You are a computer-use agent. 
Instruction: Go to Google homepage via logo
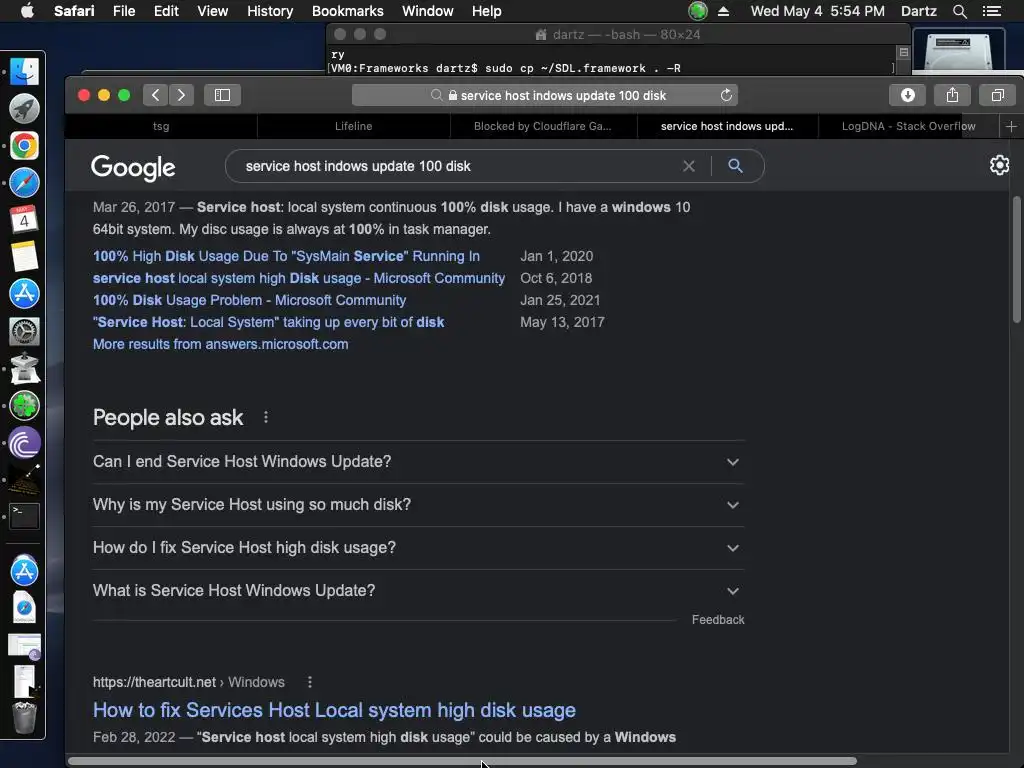point(133,168)
